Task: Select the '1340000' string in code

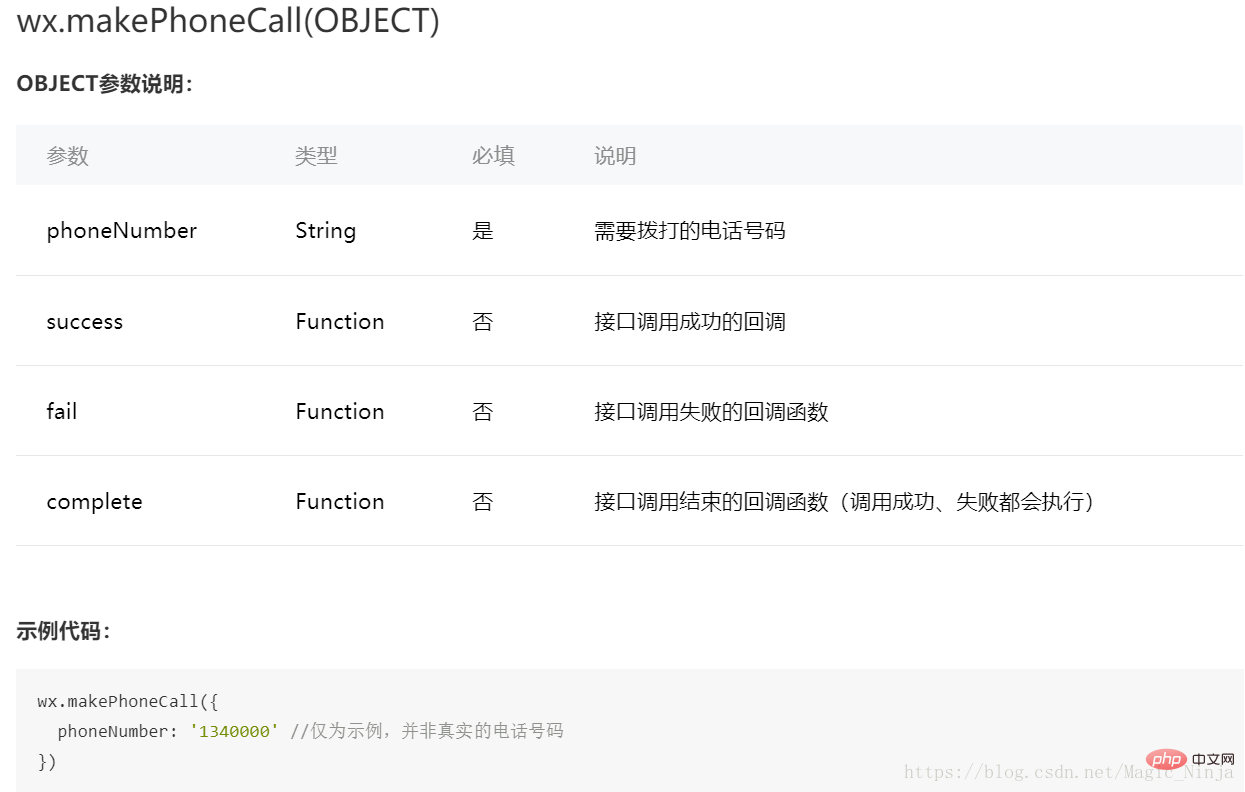Action: pyautogui.click(x=234, y=731)
